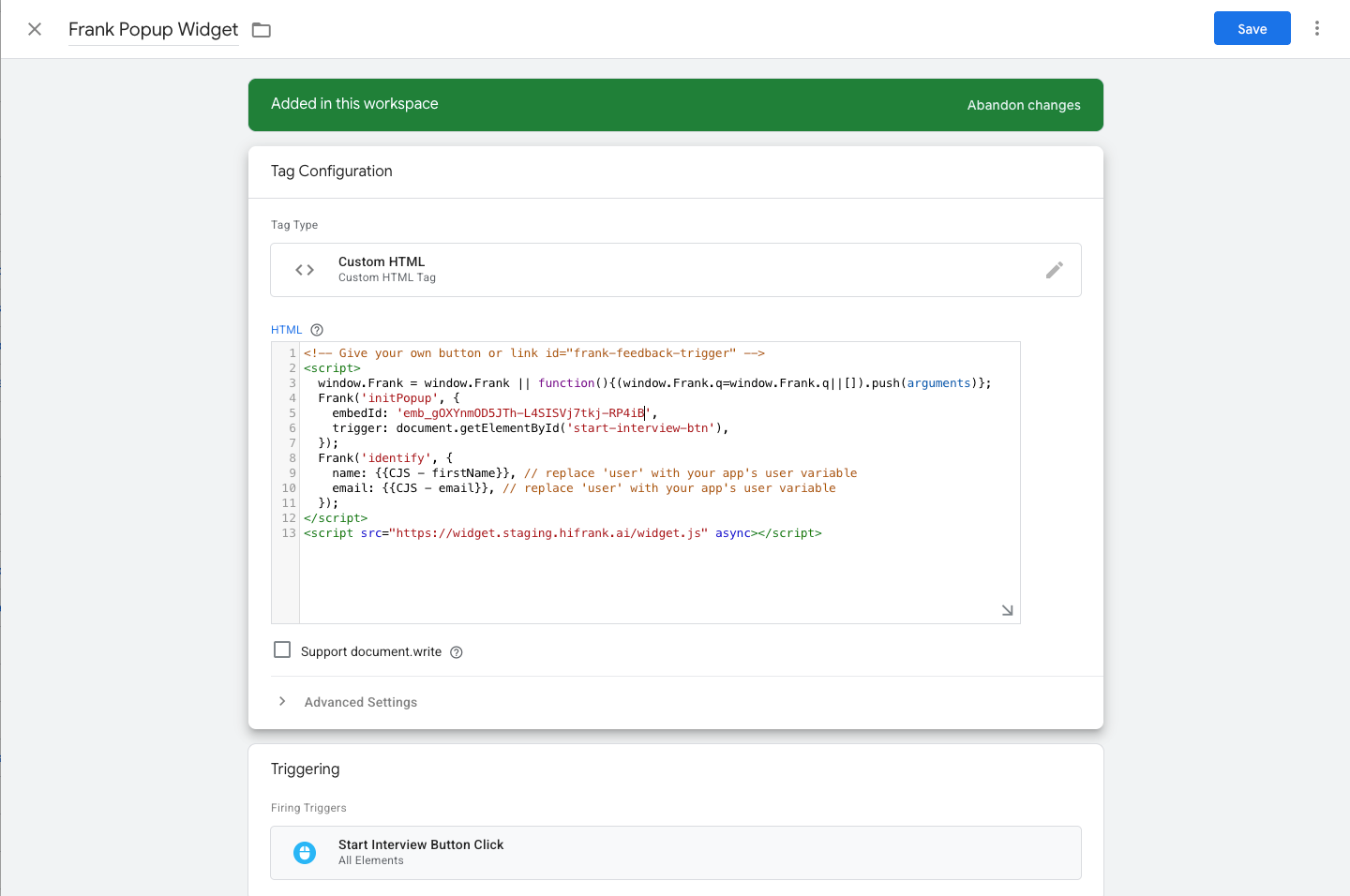Open help icon beside Support document.write
1350x896 pixels.
(x=457, y=652)
